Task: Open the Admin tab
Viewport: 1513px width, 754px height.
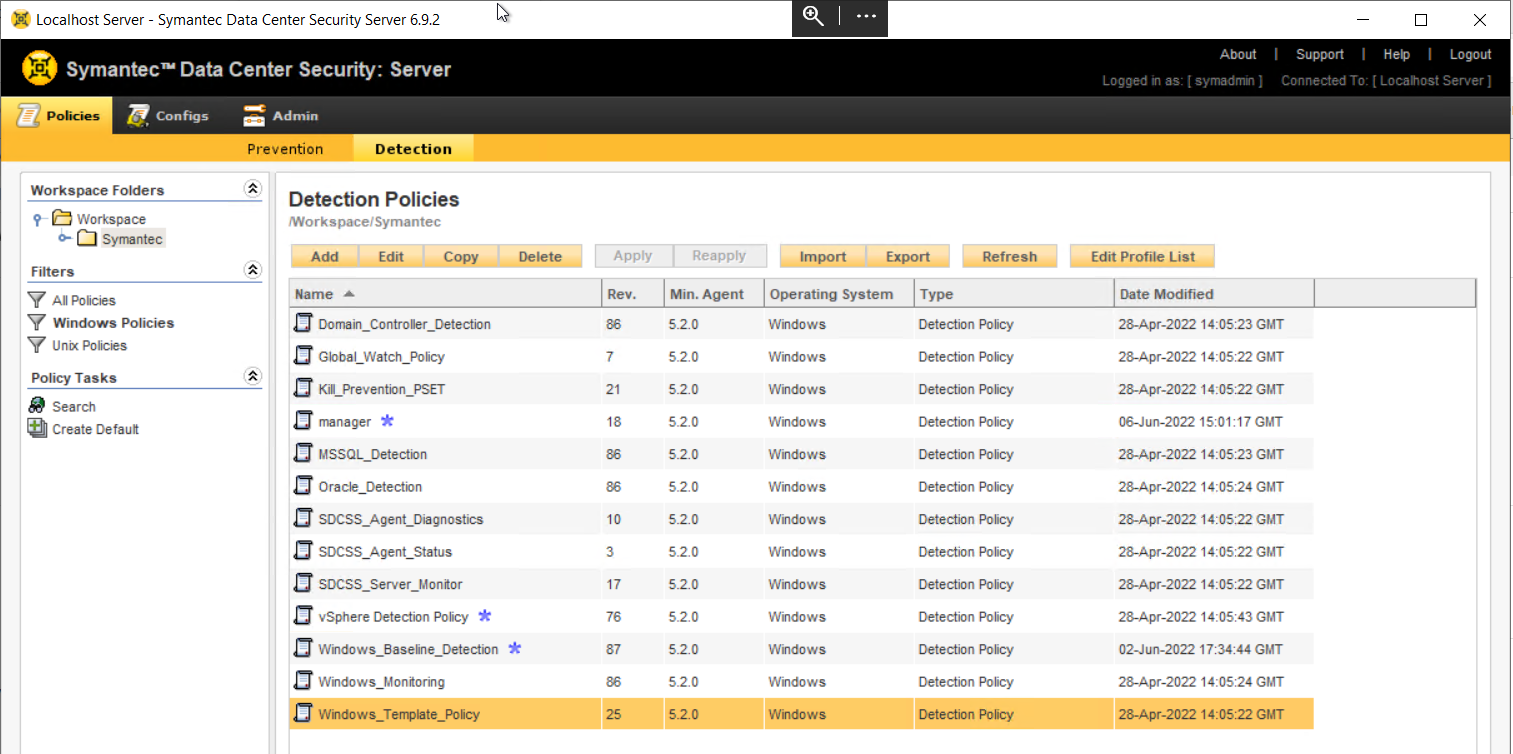Action: [x=281, y=116]
